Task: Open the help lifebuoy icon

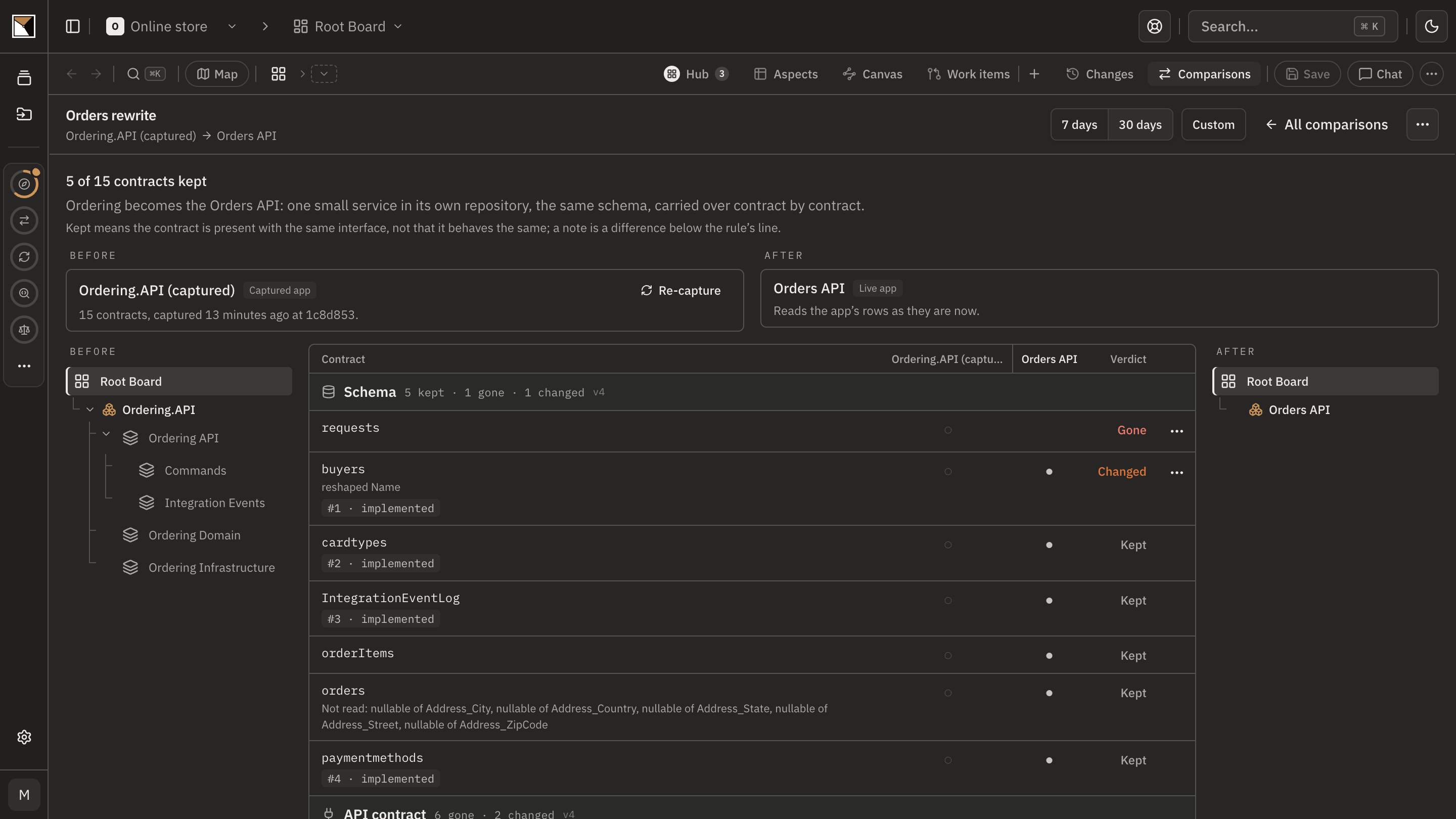Action: [1154, 27]
